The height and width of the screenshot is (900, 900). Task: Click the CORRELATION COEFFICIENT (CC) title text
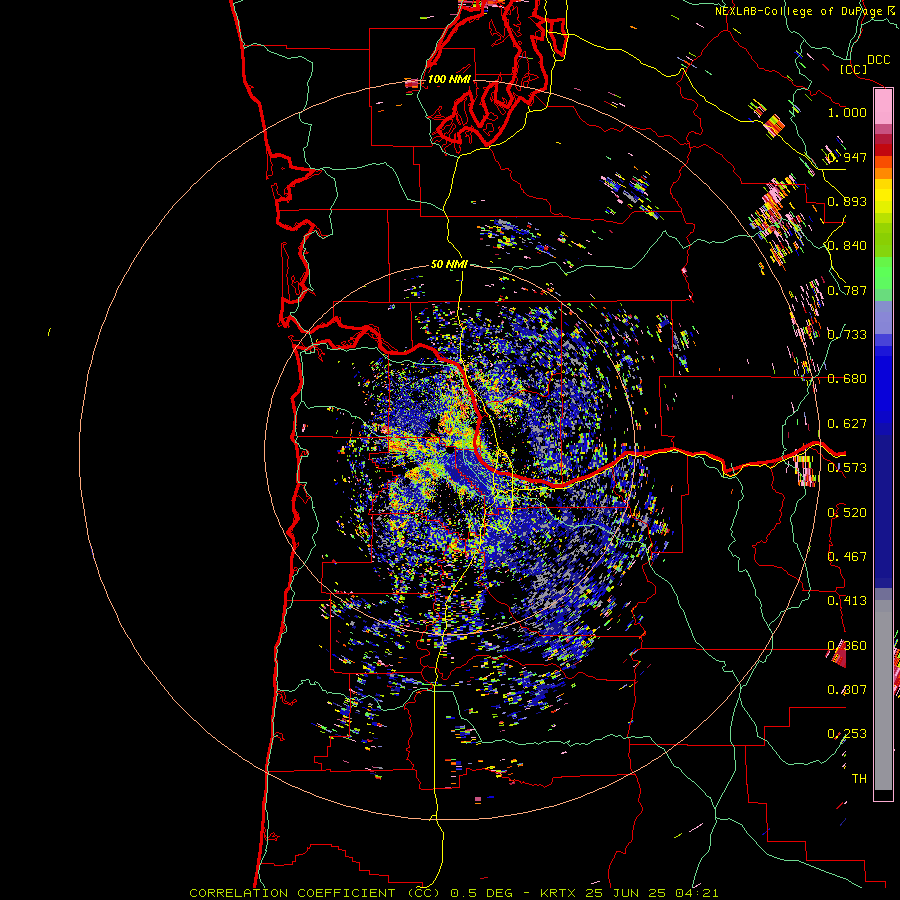(x=315, y=893)
